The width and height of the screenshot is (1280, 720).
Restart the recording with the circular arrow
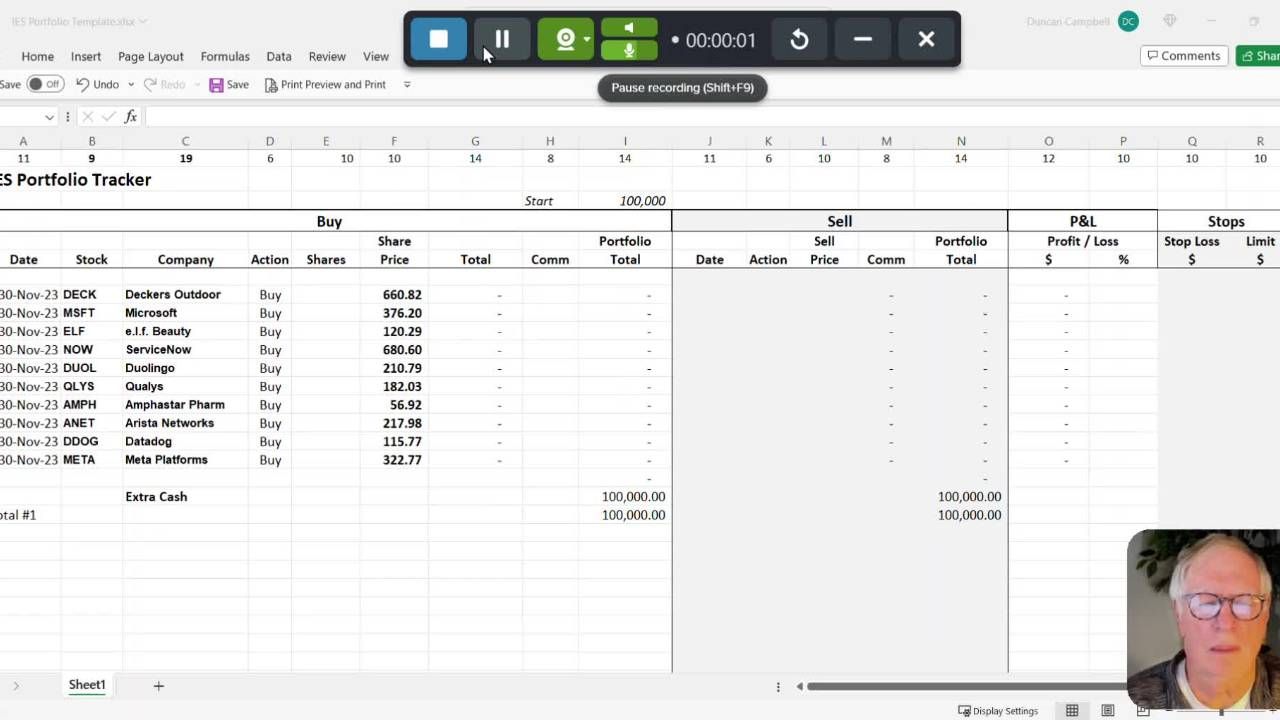coord(799,39)
